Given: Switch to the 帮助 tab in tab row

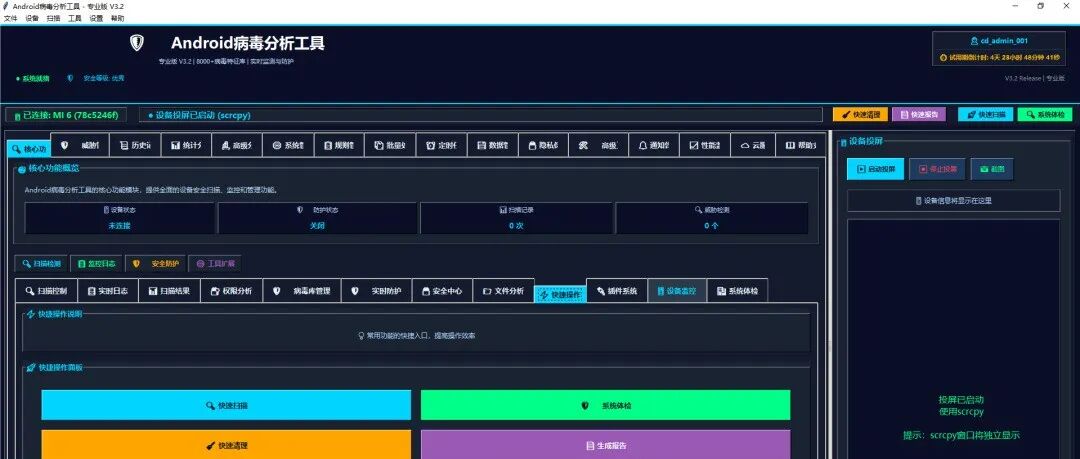Looking at the screenshot, I should (x=800, y=145).
